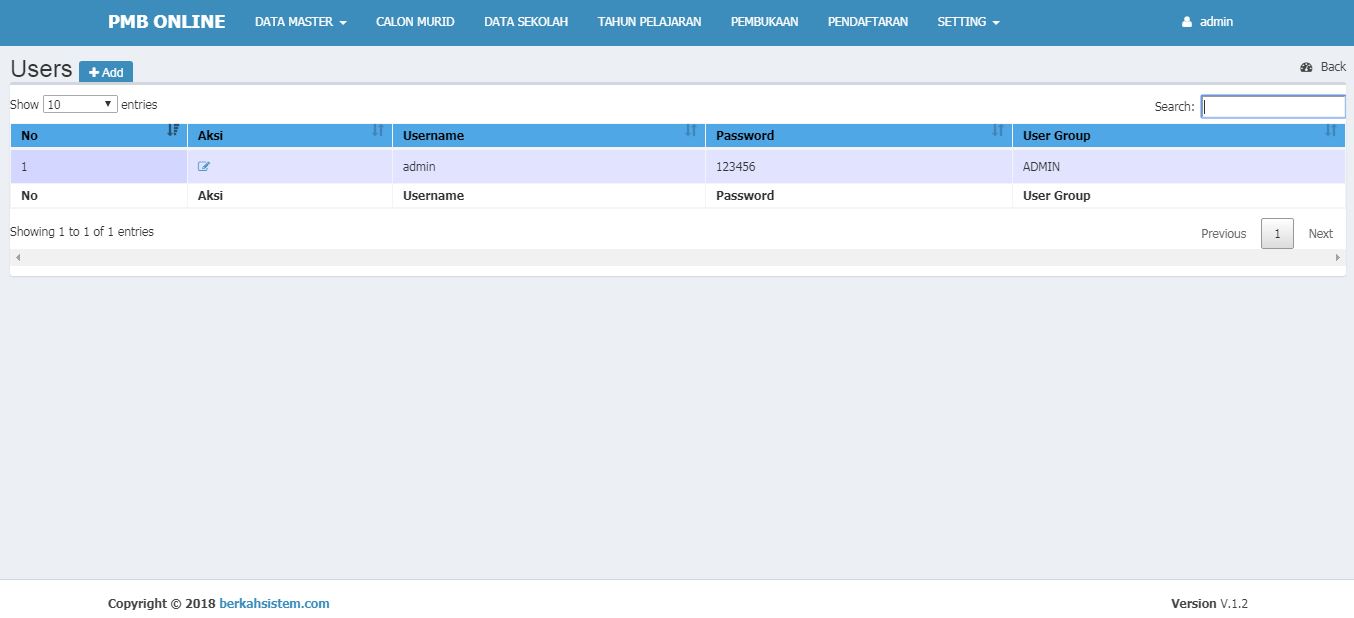1354x618 pixels.
Task: Sort table by User Group arrows
Action: (x=1330, y=131)
